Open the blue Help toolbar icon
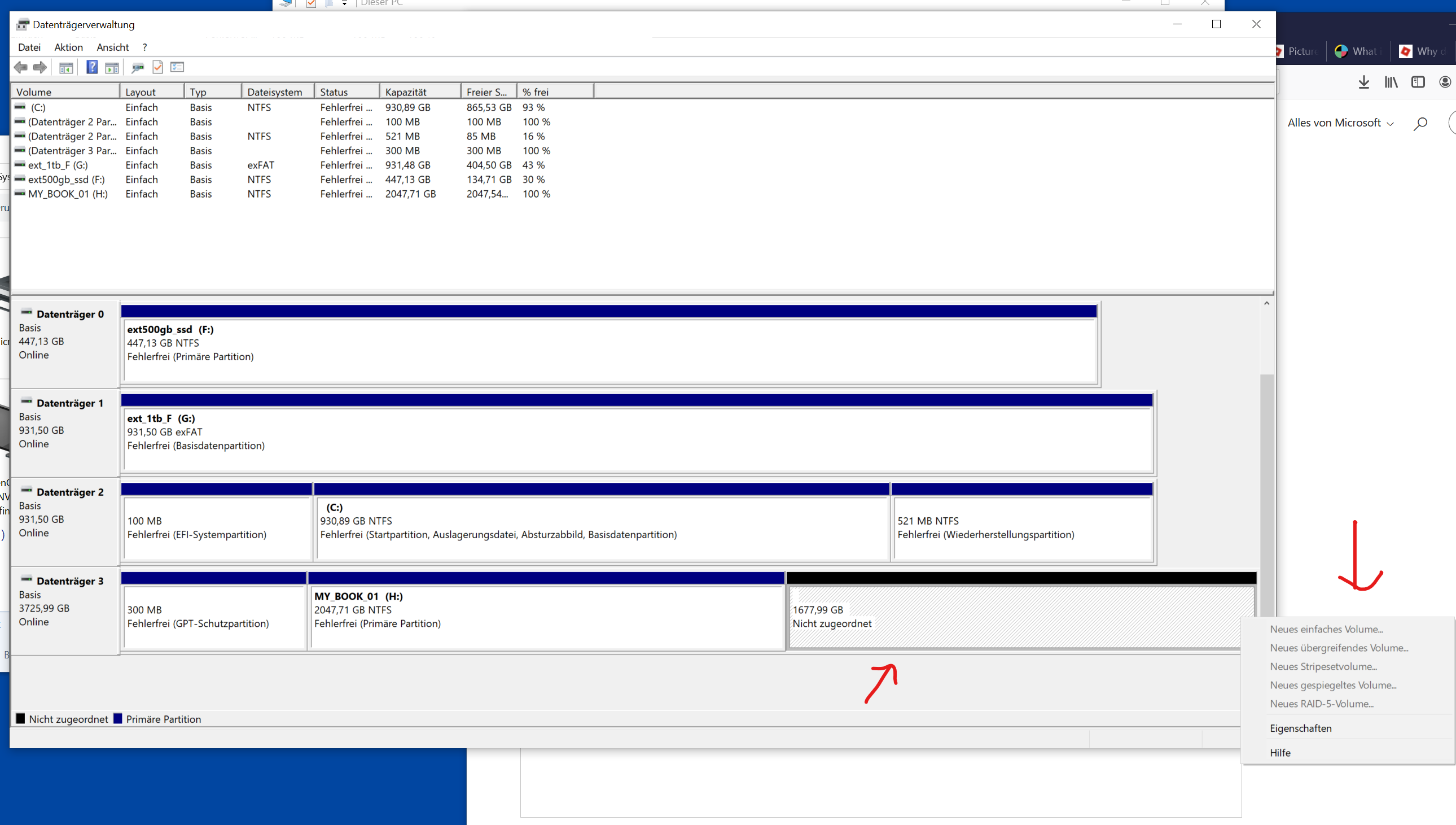Viewport: 1456px width, 825px height. point(92,67)
